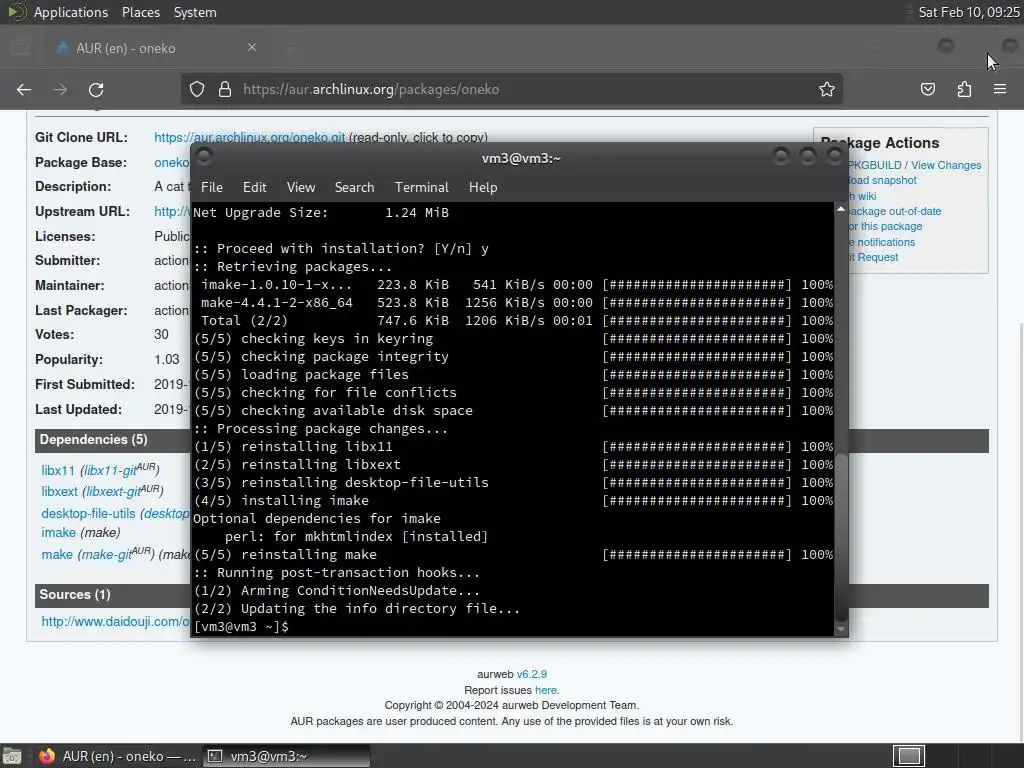Open terminal Help menu
The width and height of the screenshot is (1024, 768).
483,187
